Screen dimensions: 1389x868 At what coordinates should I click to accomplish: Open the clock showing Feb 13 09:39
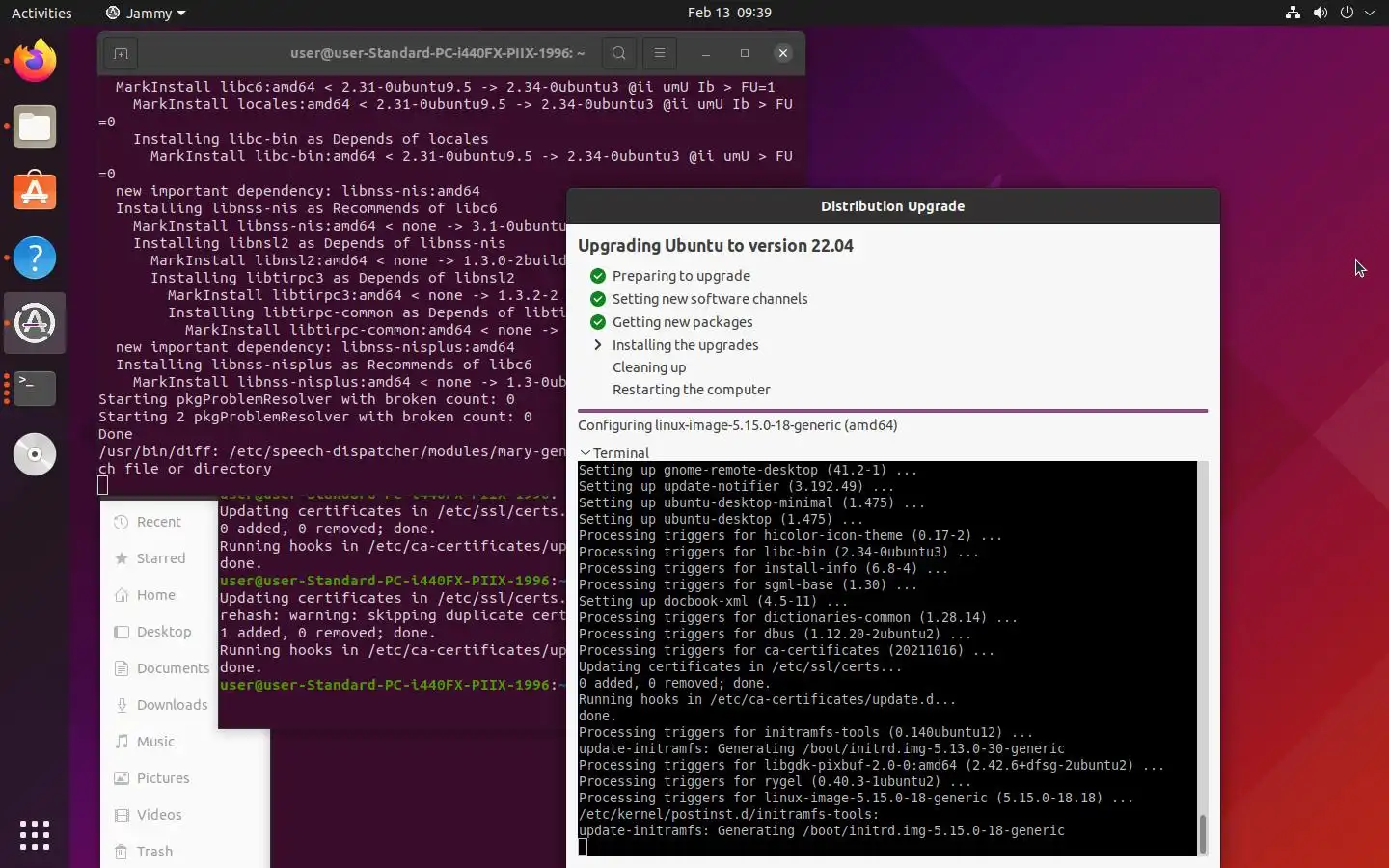click(x=729, y=13)
